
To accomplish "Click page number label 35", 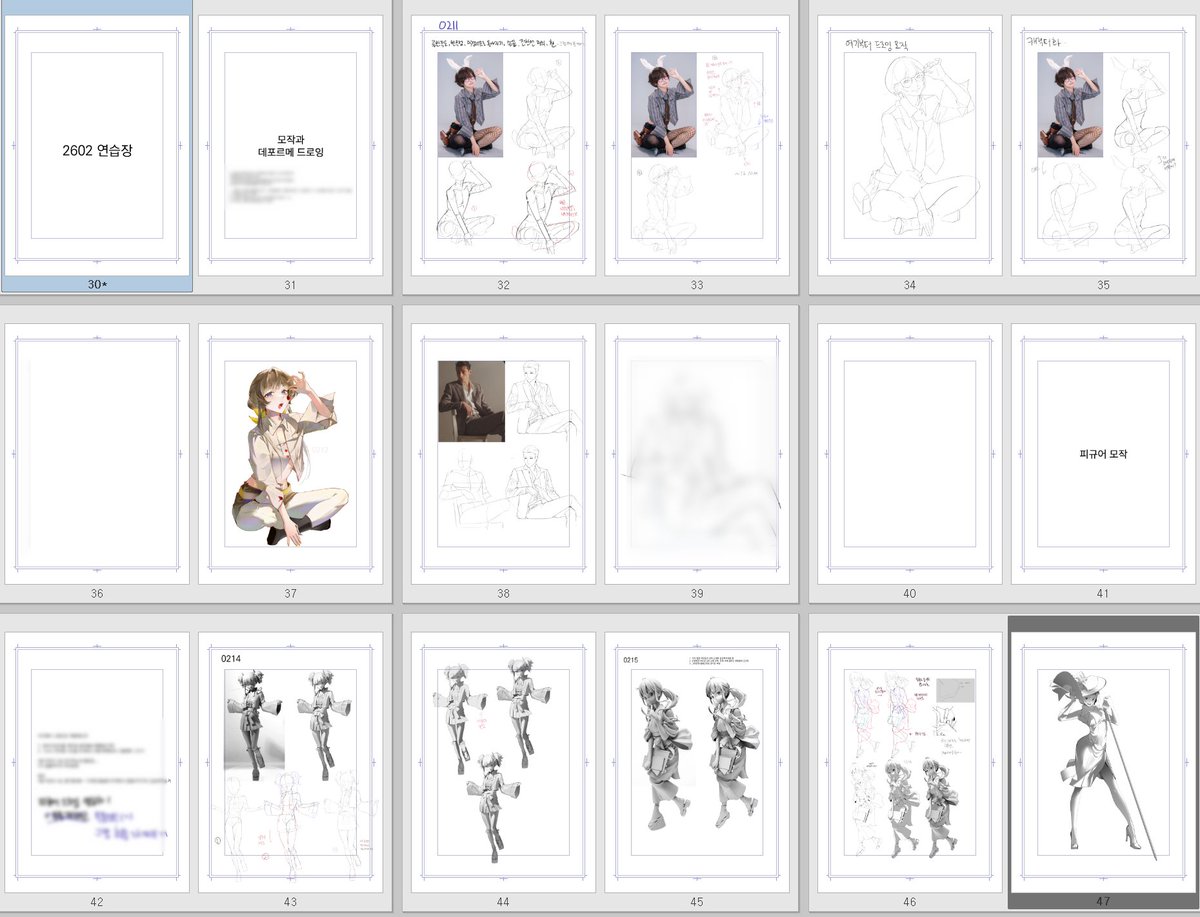I will 1103,285.
